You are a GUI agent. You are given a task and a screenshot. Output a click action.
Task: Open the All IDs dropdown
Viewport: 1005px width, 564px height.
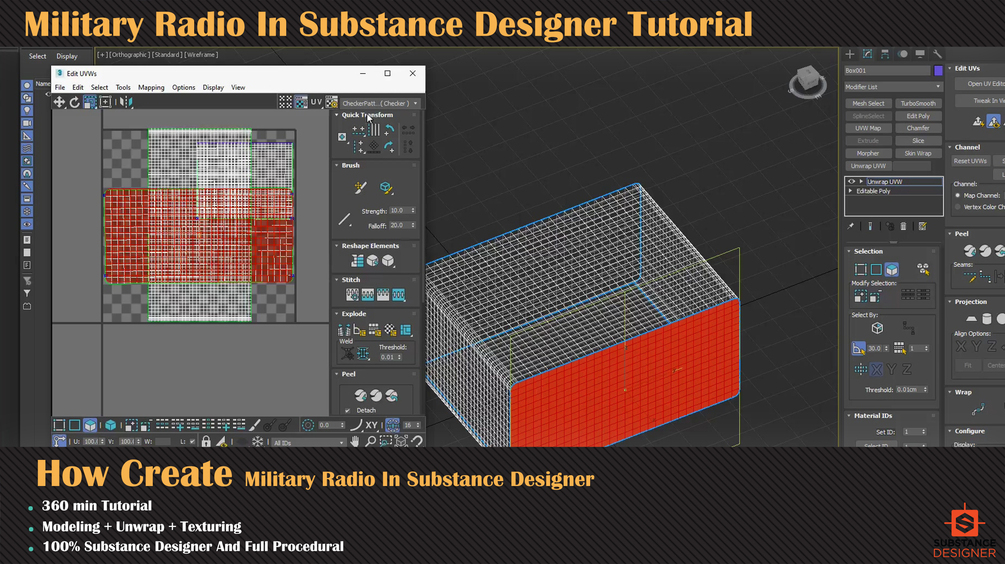[x=309, y=442]
